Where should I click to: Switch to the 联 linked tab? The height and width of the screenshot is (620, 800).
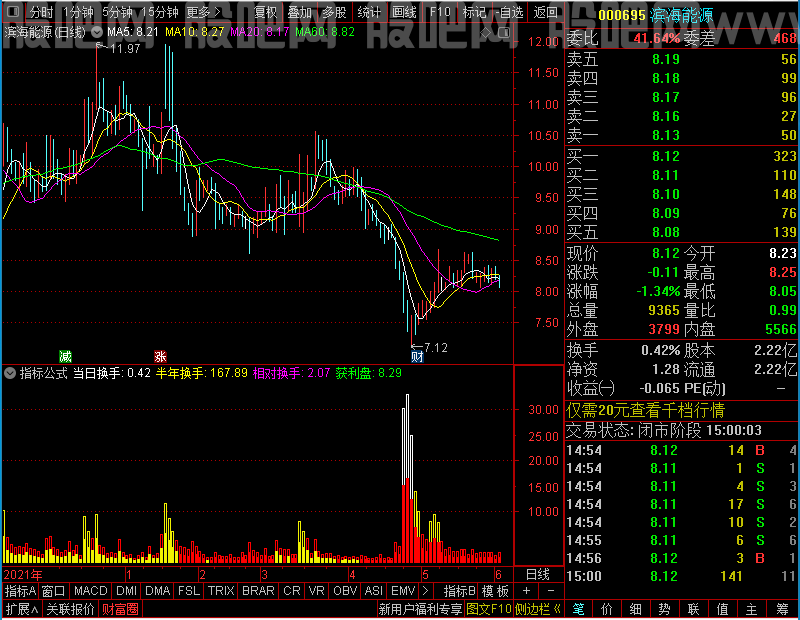point(693,609)
